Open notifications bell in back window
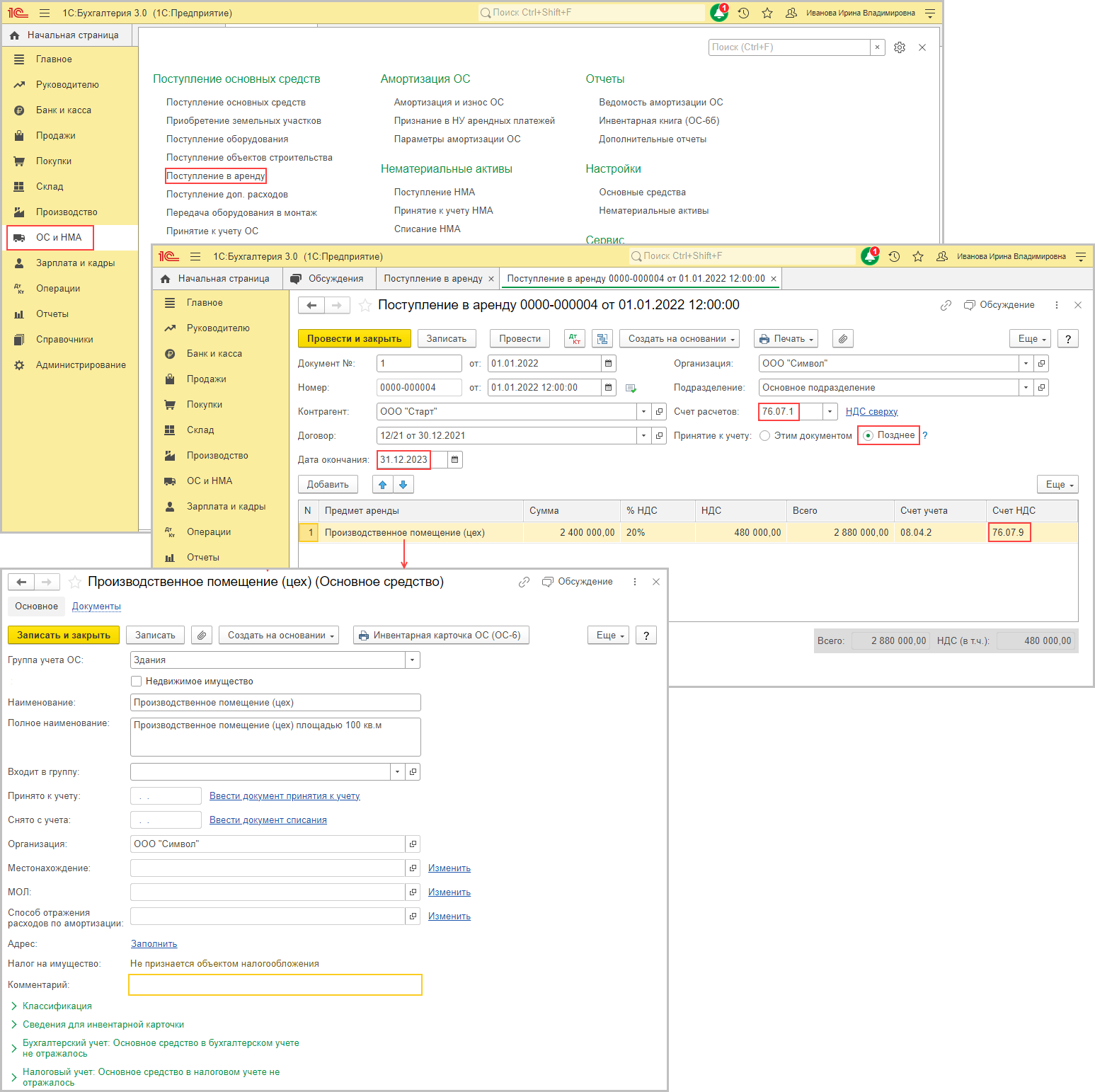 tap(719, 13)
